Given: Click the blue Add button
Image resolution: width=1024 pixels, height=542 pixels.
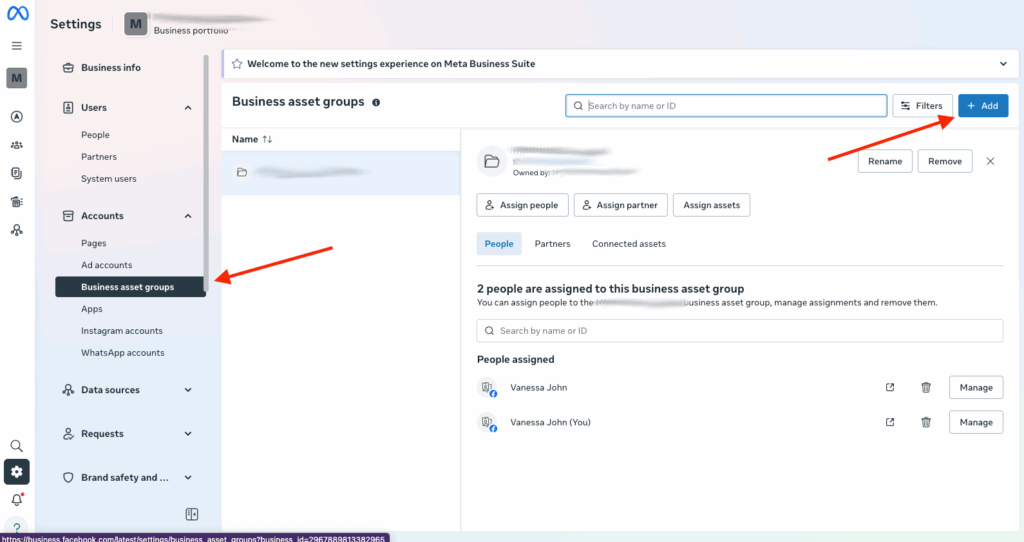Looking at the screenshot, I should (x=982, y=105).
